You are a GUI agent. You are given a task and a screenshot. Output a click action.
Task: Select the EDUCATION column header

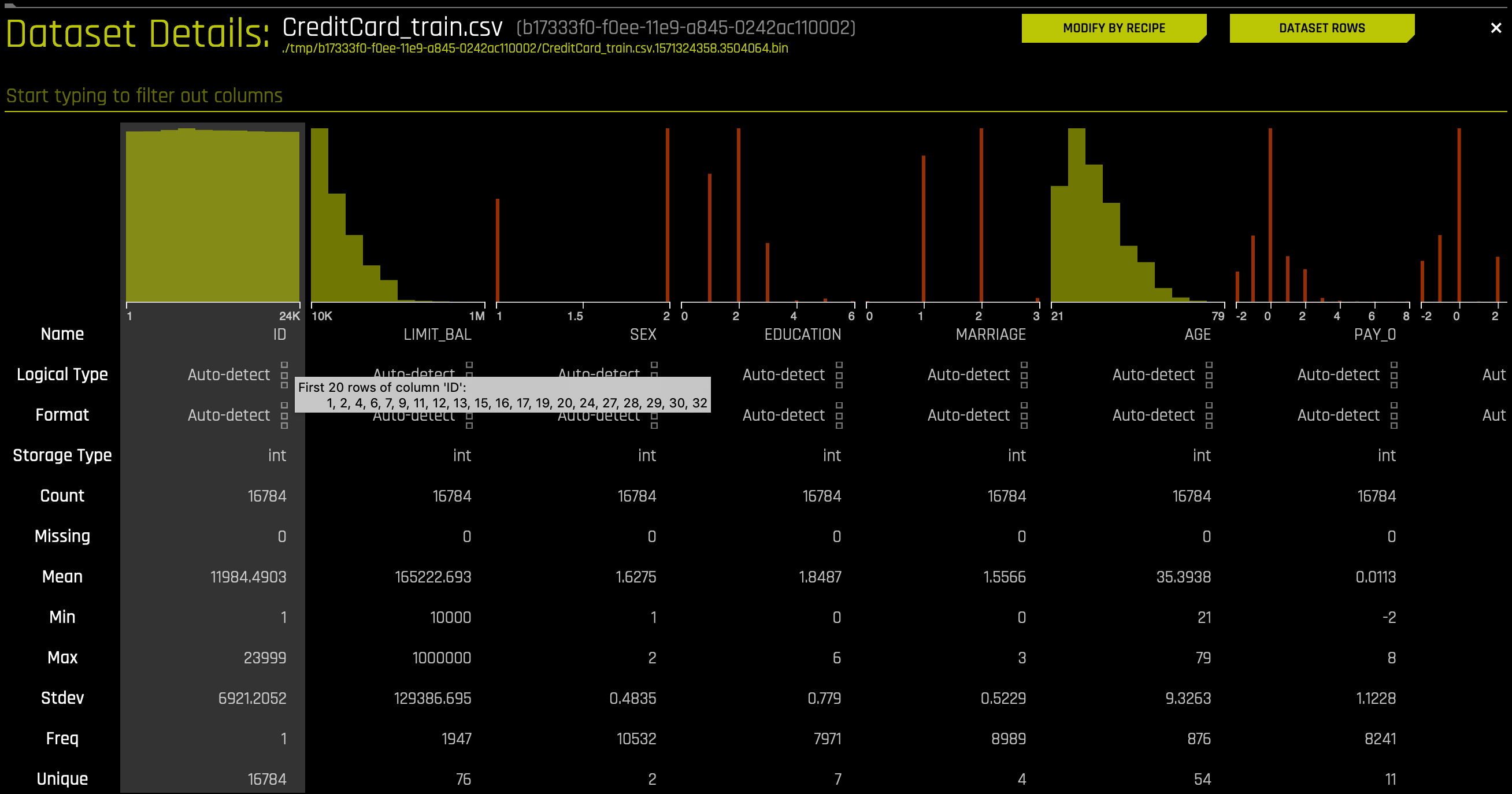(800, 335)
